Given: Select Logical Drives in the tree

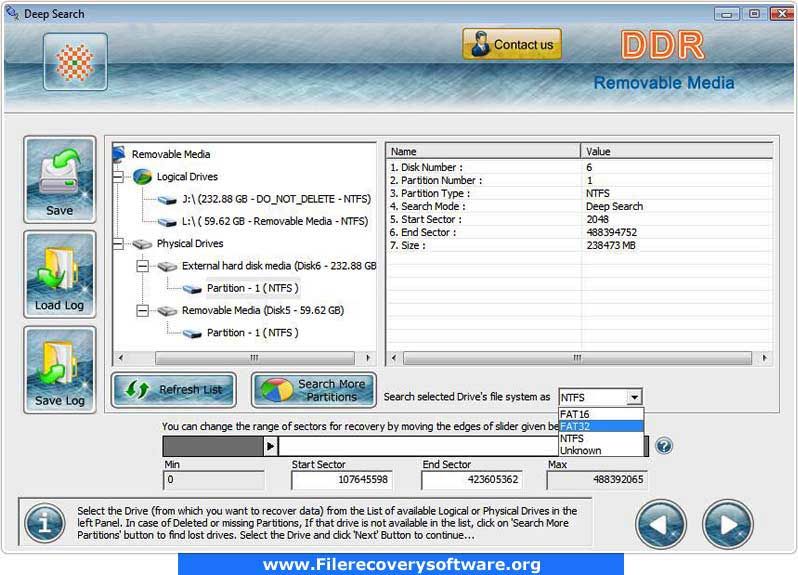Looking at the screenshot, I should (187, 177).
